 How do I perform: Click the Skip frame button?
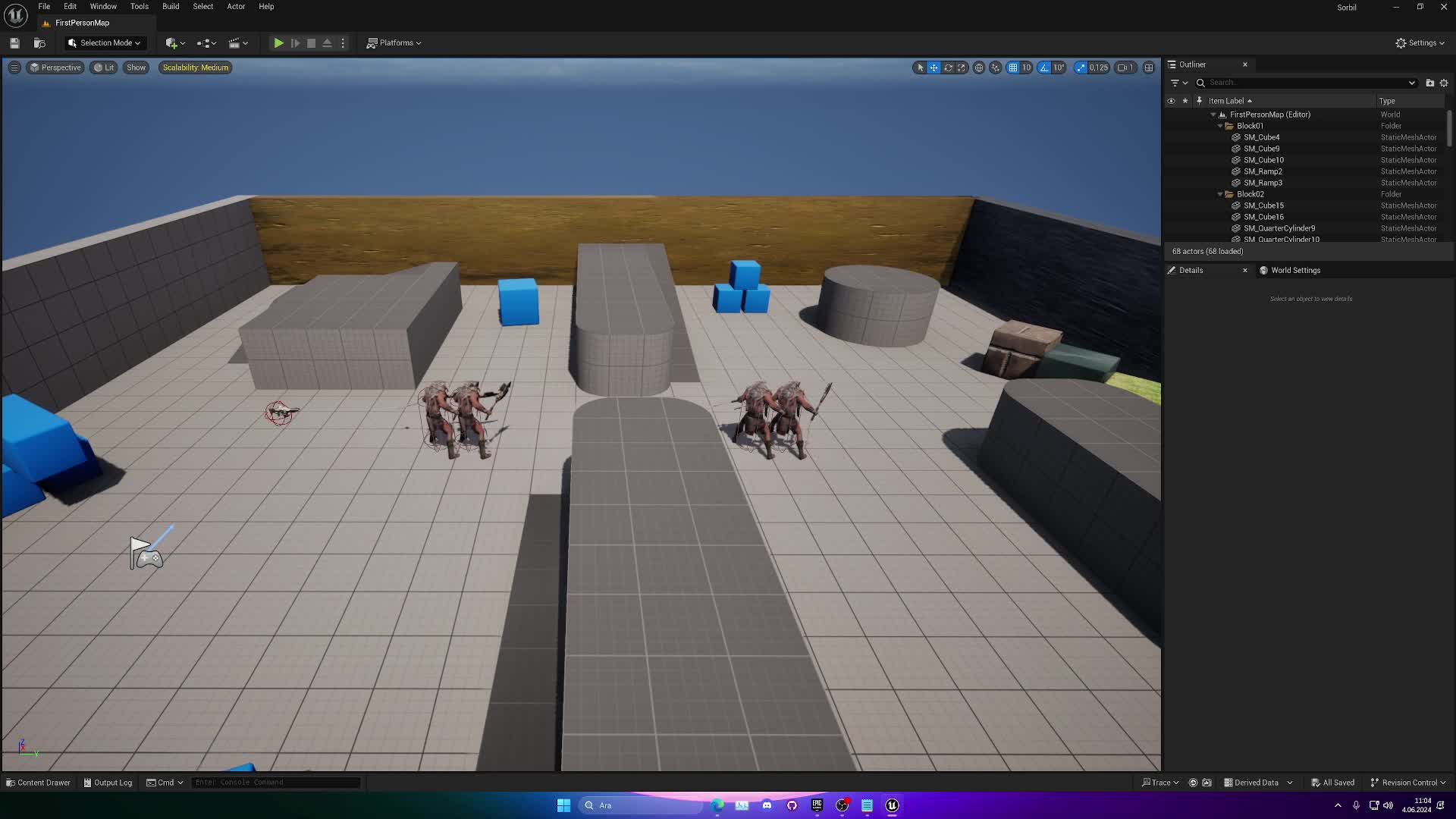pos(295,43)
